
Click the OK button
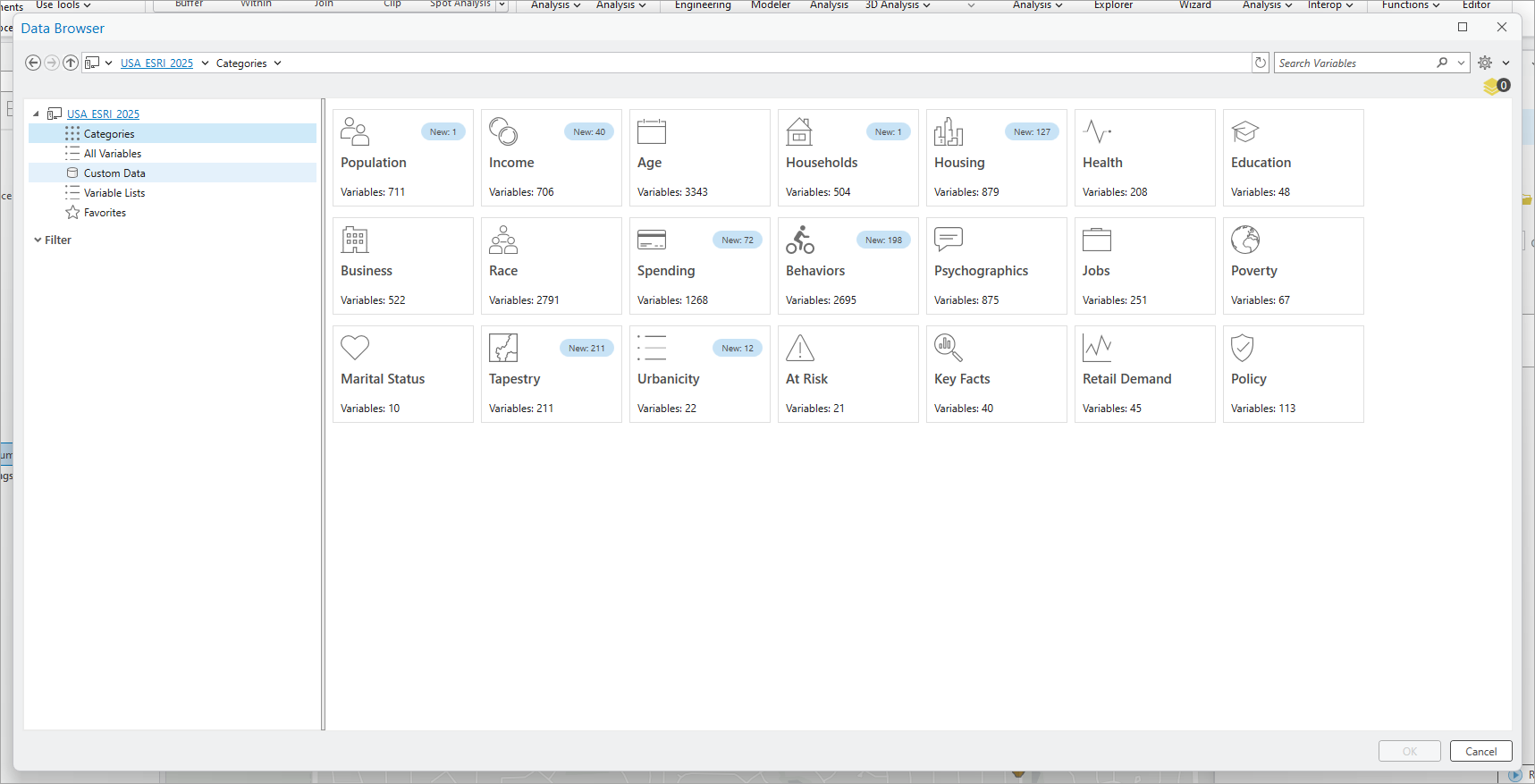pyautogui.click(x=1409, y=751)
